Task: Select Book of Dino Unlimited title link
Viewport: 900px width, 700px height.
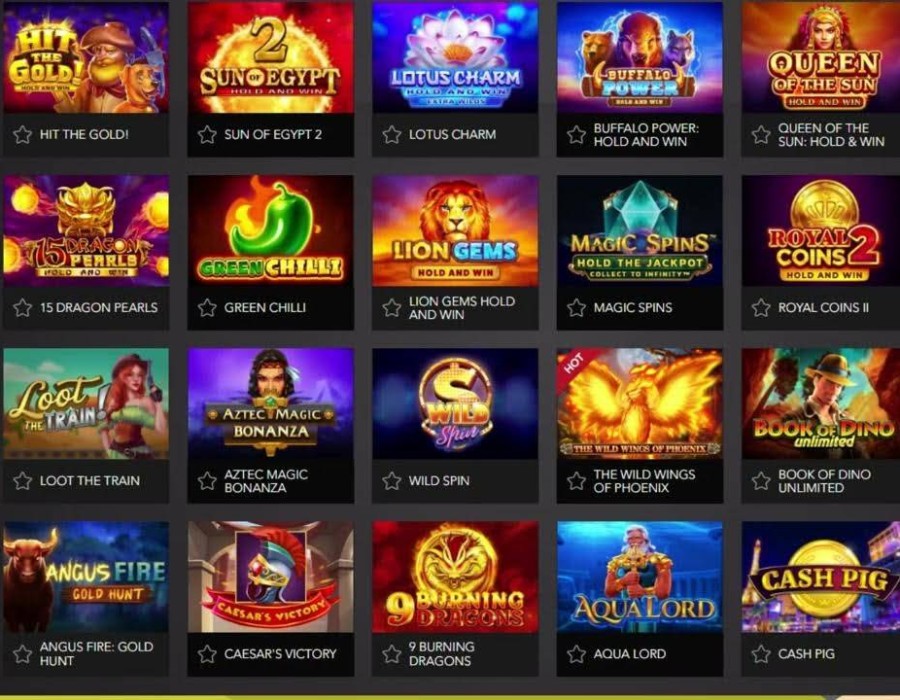Action: 824,481
